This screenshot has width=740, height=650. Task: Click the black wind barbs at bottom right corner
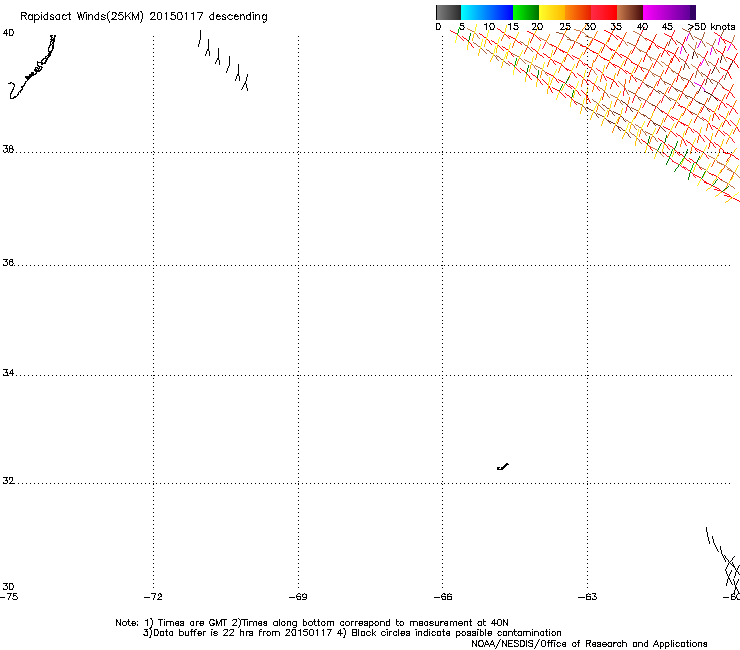[x=723, y=562]
